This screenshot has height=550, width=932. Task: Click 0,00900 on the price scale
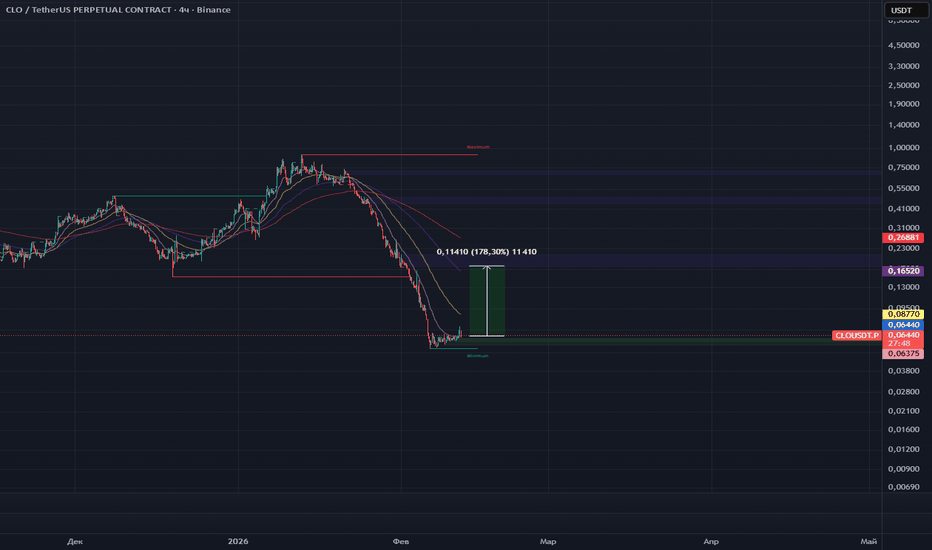point(903,469)
